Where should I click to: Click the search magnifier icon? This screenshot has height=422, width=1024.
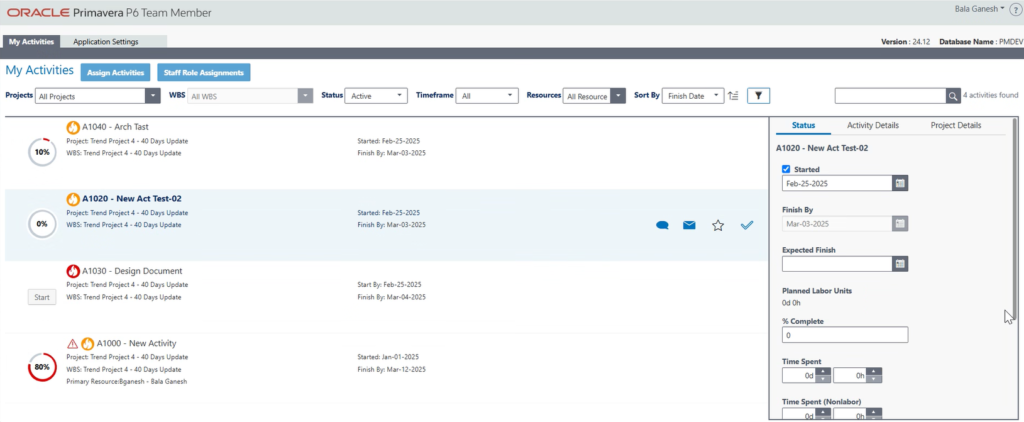tap(953, 96)
